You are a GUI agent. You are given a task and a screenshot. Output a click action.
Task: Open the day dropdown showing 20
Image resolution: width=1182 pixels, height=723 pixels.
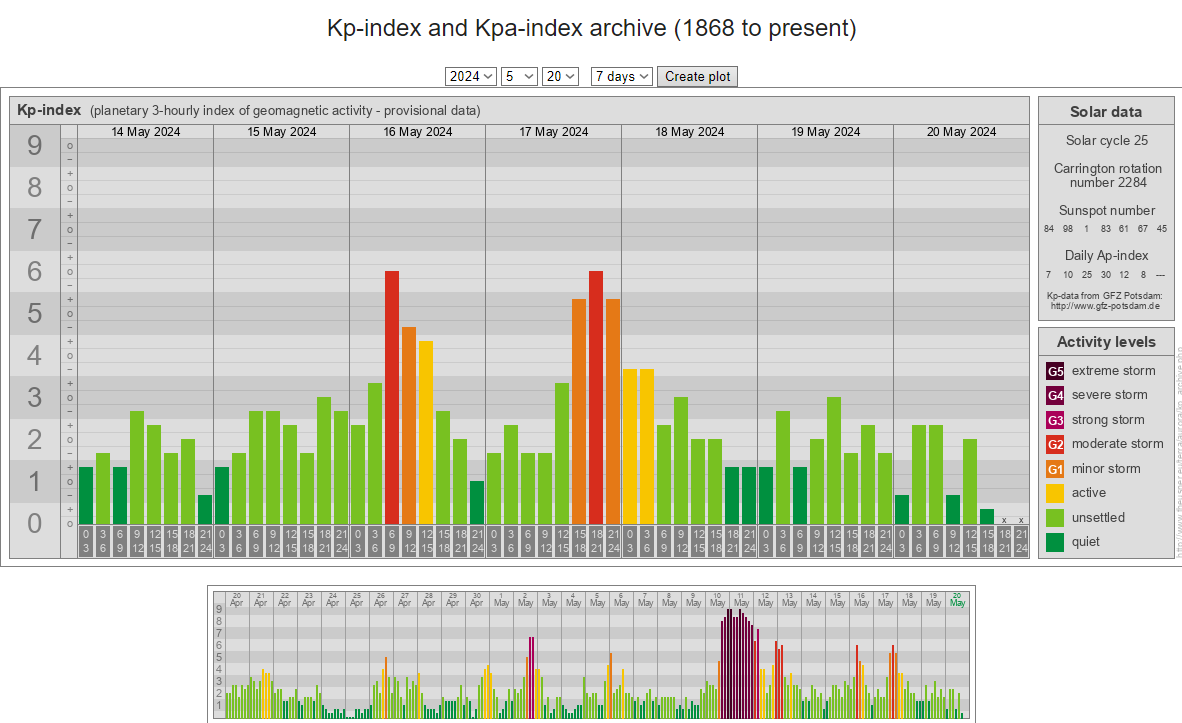[560, 77]
